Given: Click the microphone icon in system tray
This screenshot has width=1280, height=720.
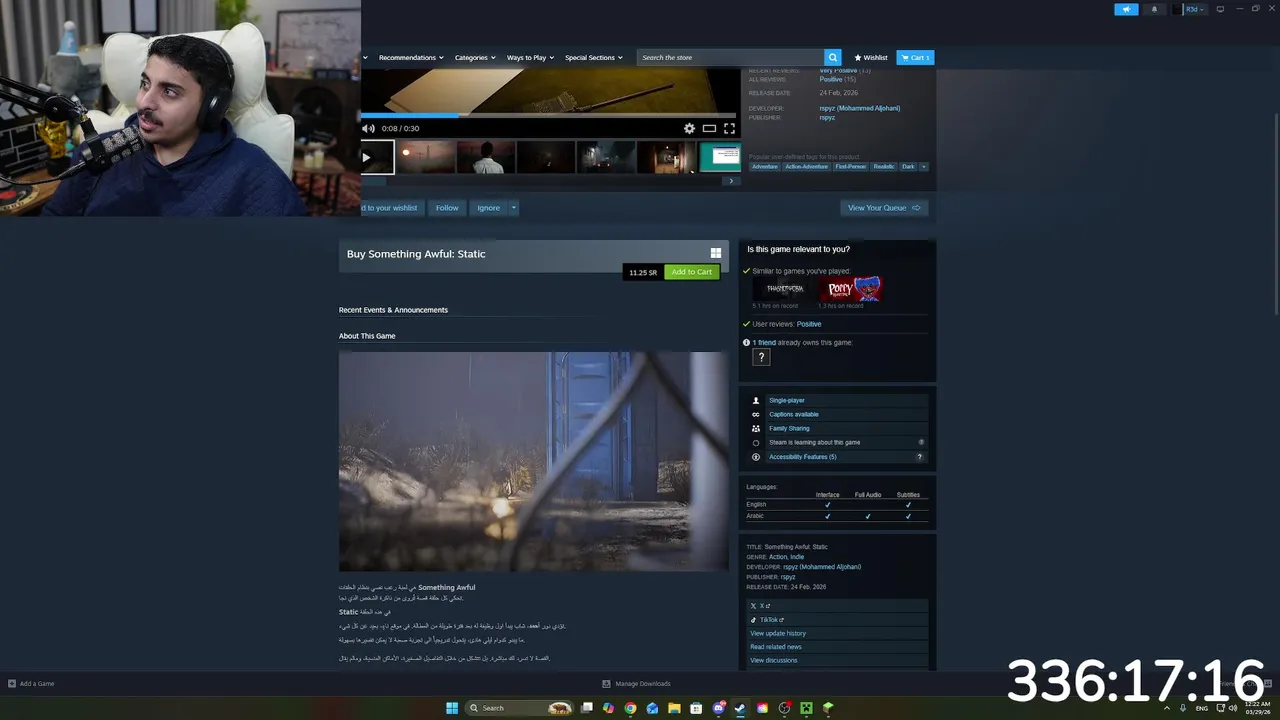Looking at the screenshot, I should point(1184,708).
